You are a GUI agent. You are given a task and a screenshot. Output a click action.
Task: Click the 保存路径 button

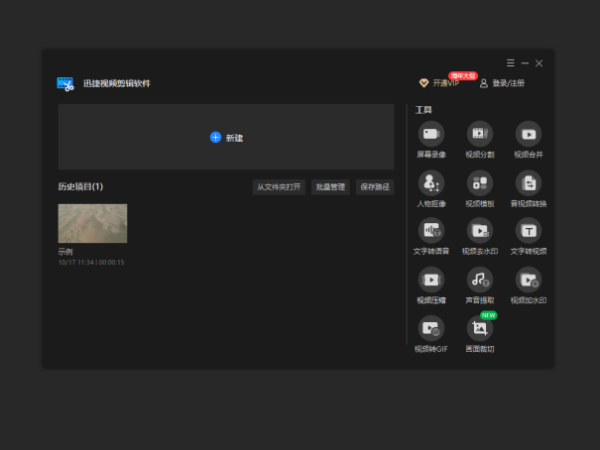(375, 187)
